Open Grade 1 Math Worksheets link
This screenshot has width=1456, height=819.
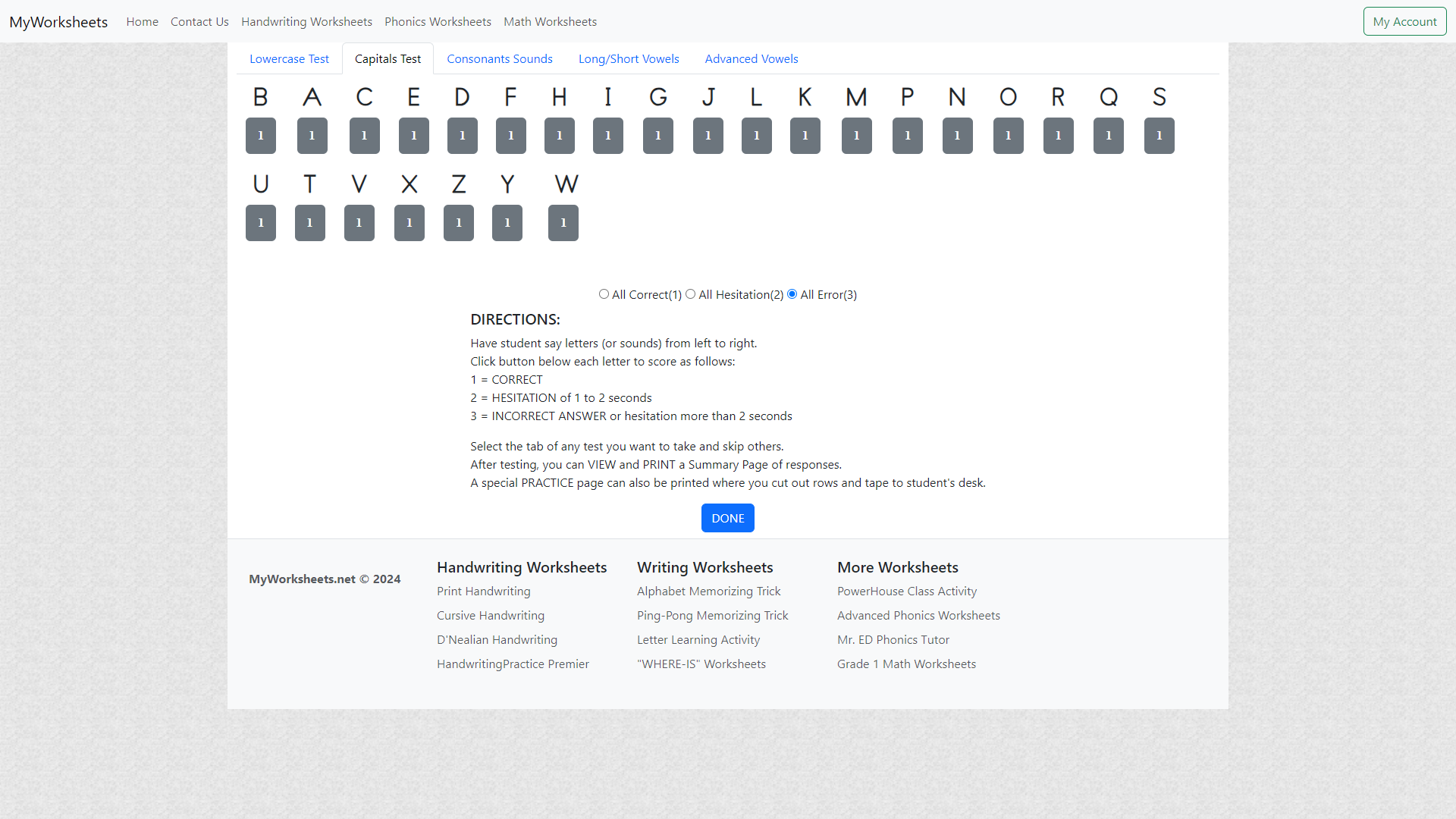tap(906, 664)
